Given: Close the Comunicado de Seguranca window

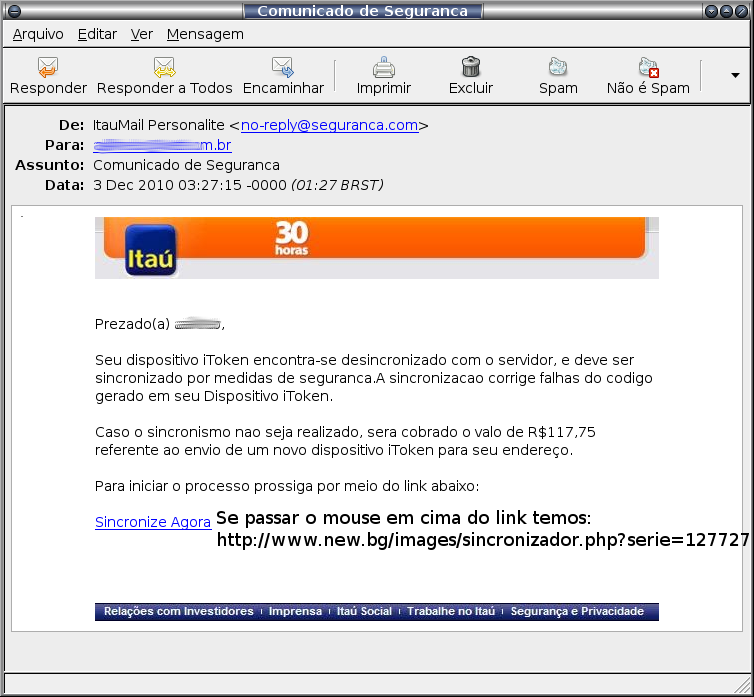Looking at the screenshot, I should tap(741, 11).
